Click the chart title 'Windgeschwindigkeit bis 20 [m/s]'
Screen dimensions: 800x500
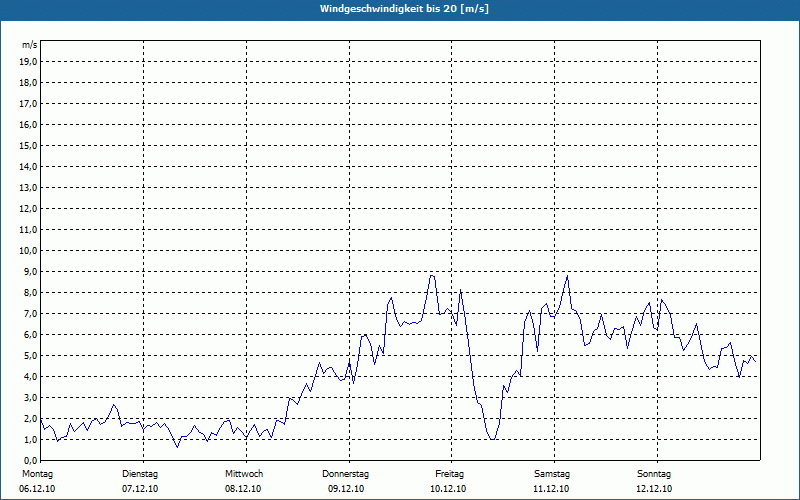tap(404, 9)
